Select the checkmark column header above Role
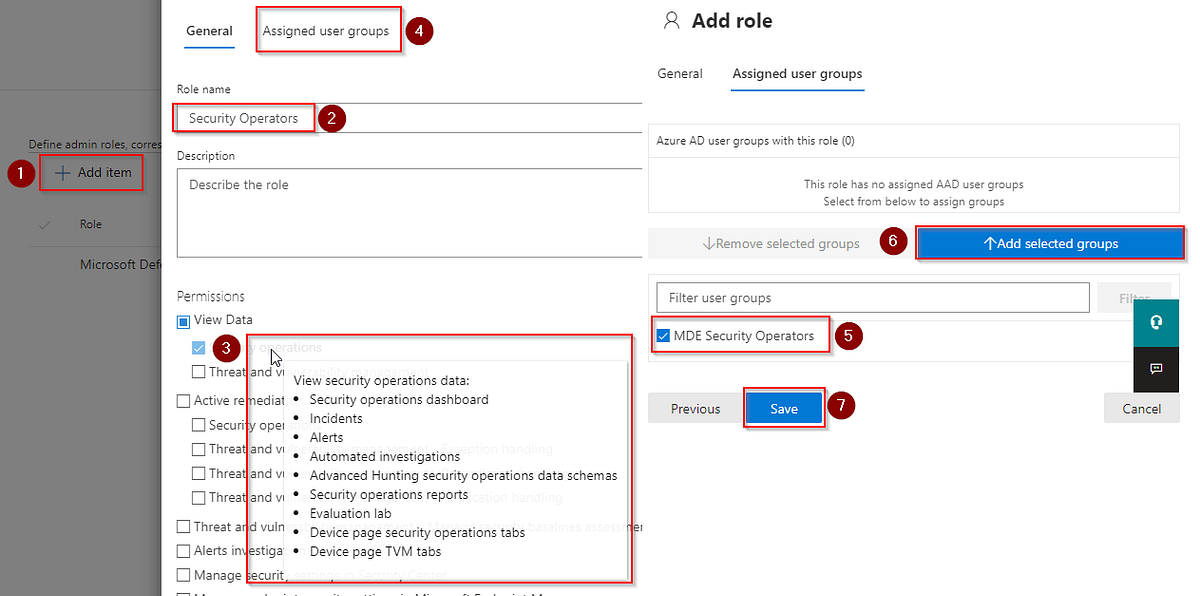Screen dimensions: 1200x596 42,224
